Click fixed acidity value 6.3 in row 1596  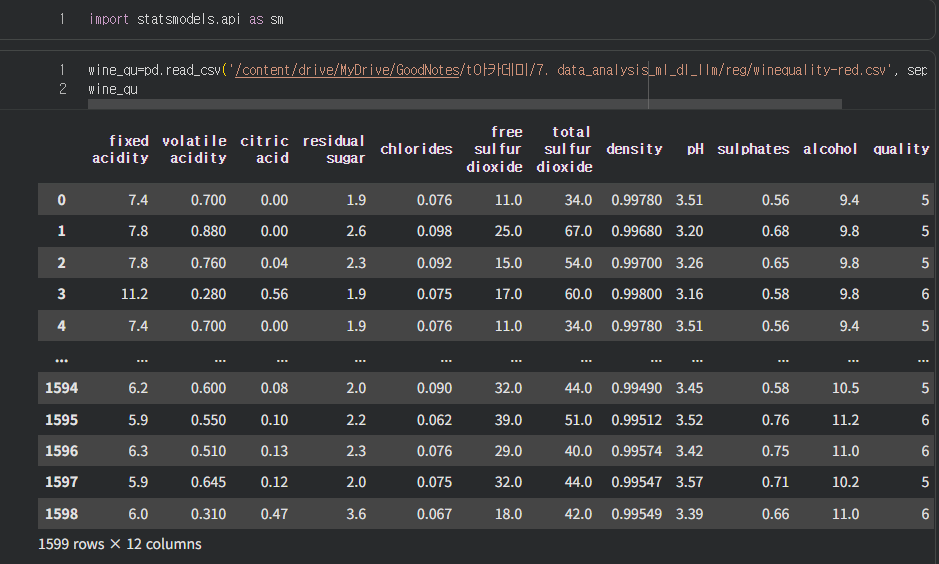click(138, 451)
